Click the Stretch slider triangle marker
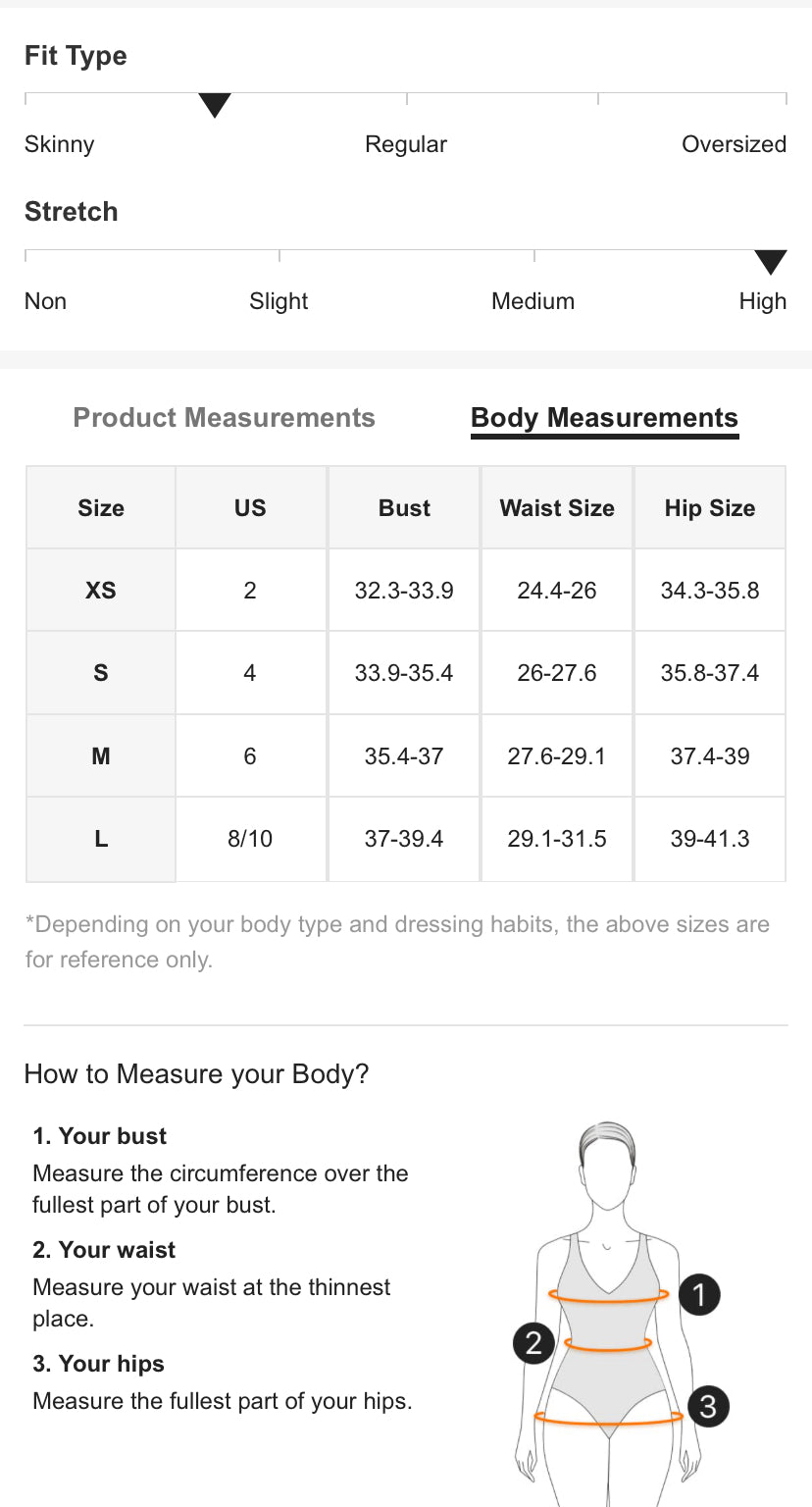The width and height of the screenshot is (812, 1507). 771,262
